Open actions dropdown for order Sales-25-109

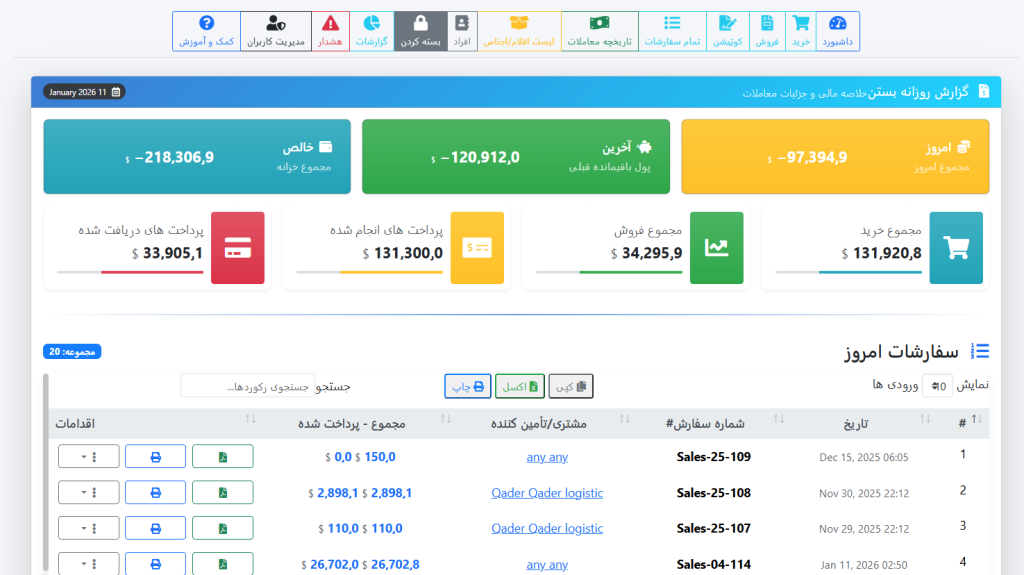click(88, 457)
